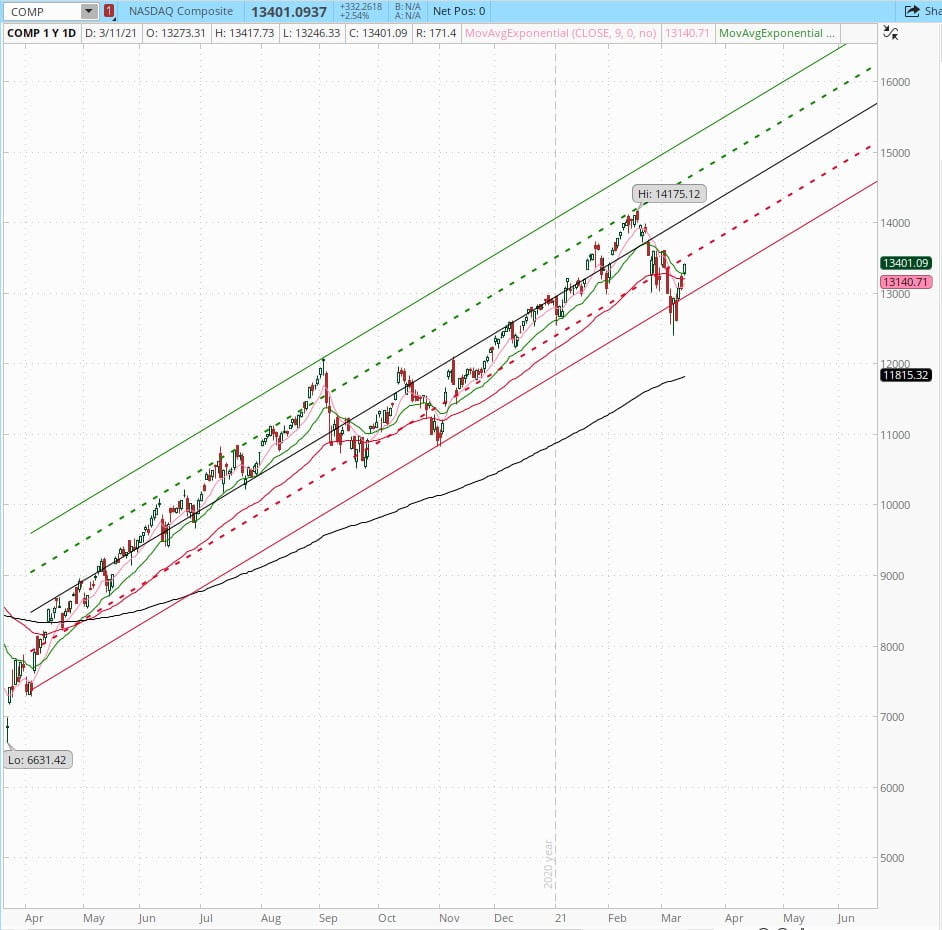The image size is (942, 930).
Task: Click the green 13401.09 price axis tag
Action: pyautogui.click(x=905, y=263)
